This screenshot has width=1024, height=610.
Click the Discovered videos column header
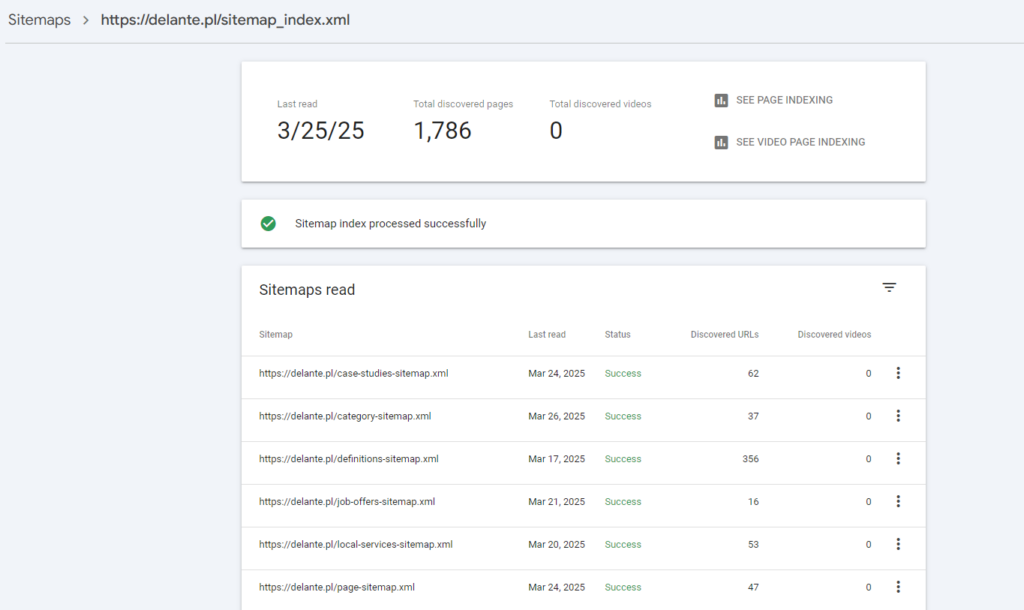834,335
